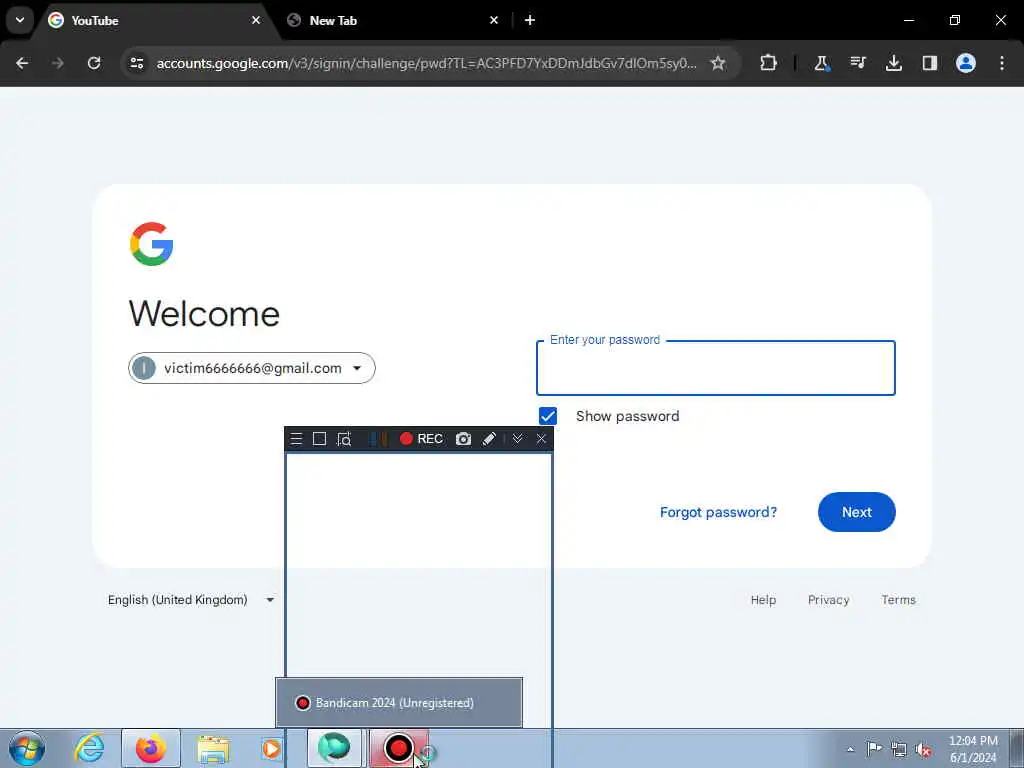Open a new browser tab
Screen dimensions: 1024x768
click(530, 20)
